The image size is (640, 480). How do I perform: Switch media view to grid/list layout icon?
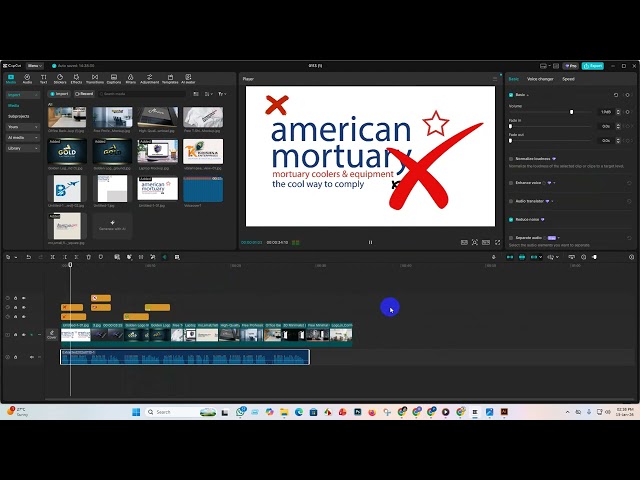tap(196, 94)
